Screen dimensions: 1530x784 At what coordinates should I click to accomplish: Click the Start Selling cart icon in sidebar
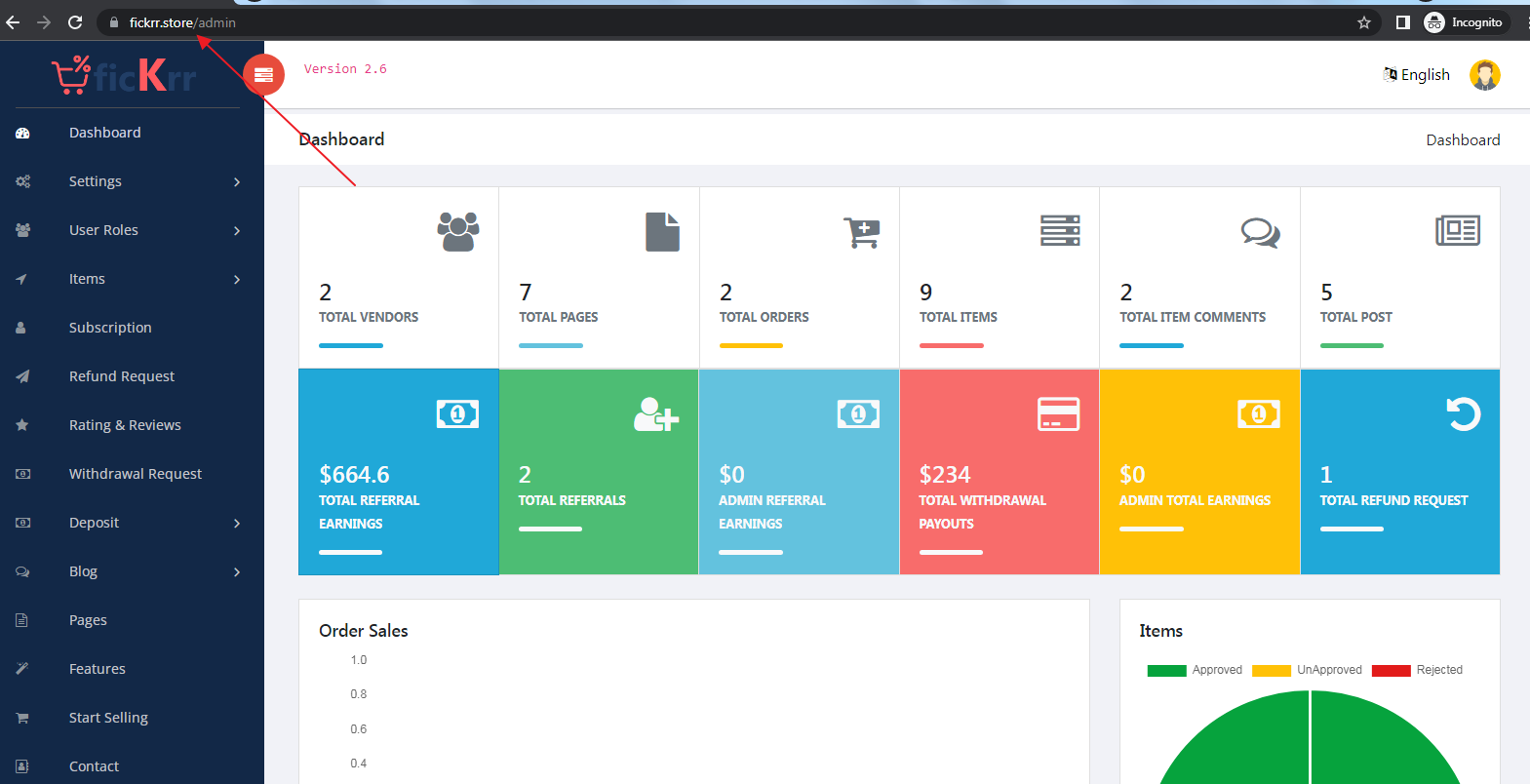(x=21, y=718)
